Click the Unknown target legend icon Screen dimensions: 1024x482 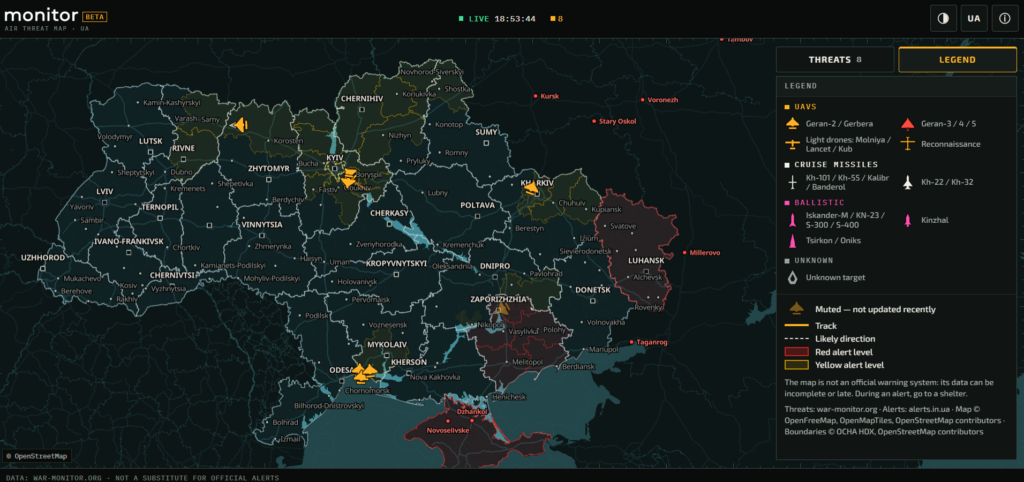click(x=793, y=278)
